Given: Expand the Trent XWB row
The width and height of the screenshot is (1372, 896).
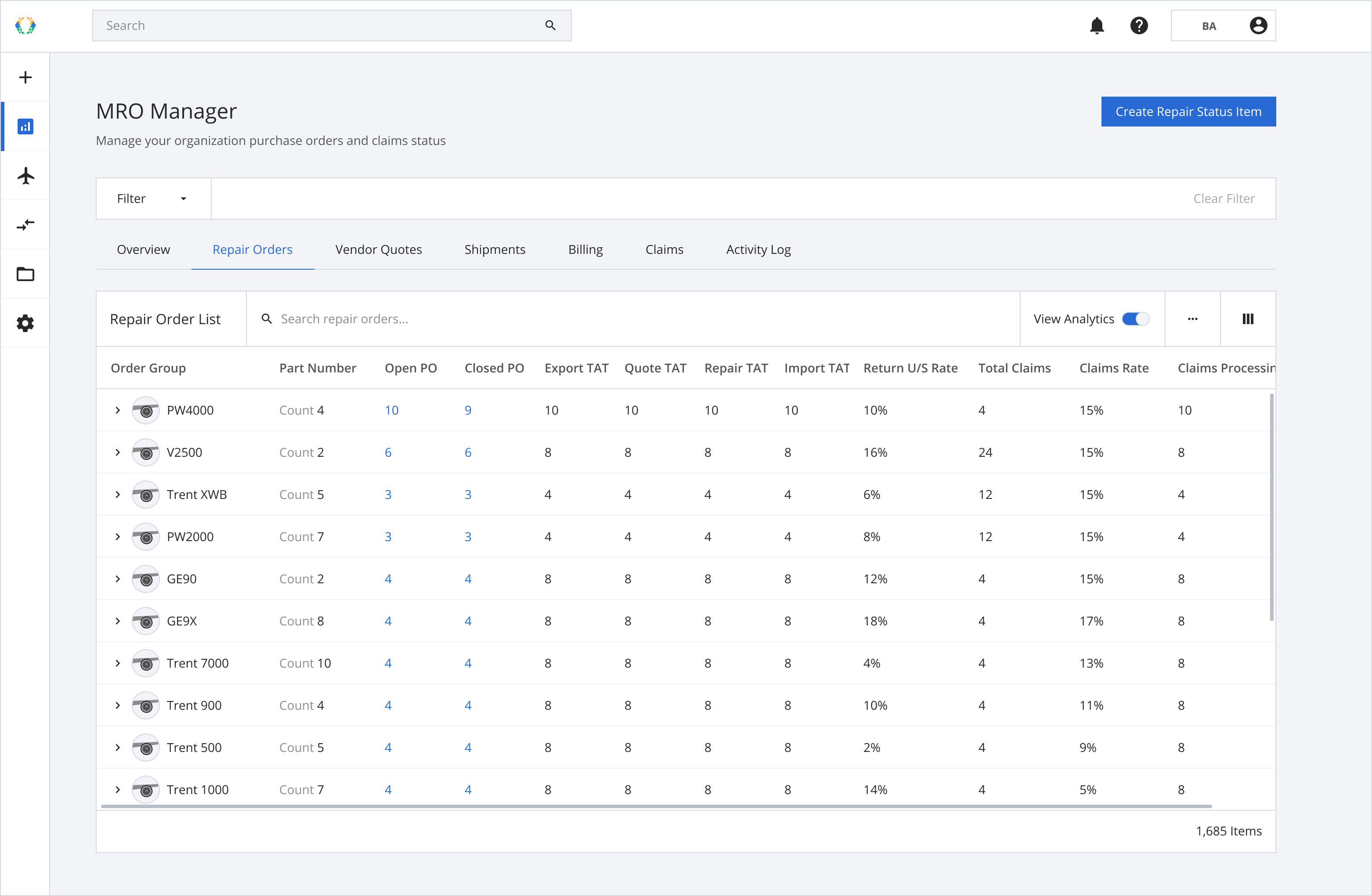Looking at the screenshot, I should click(118, 495).
